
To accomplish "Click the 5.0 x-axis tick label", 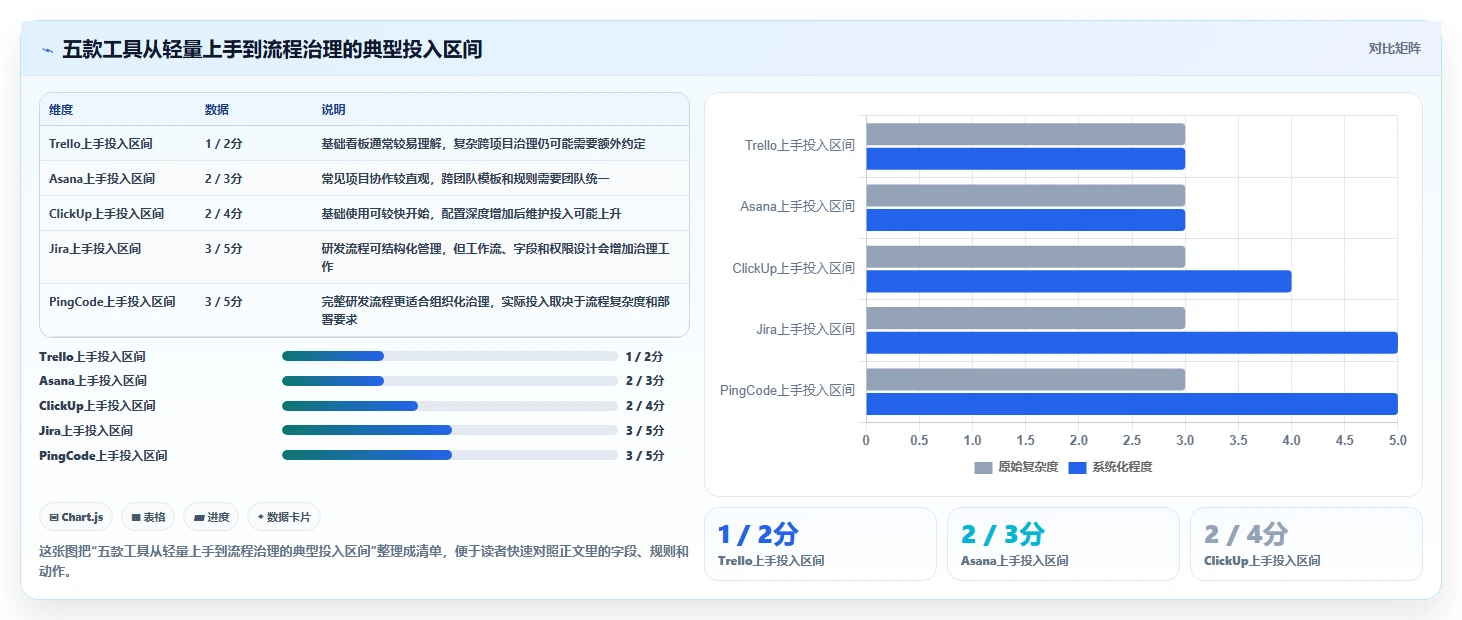I will [1397, 440].
